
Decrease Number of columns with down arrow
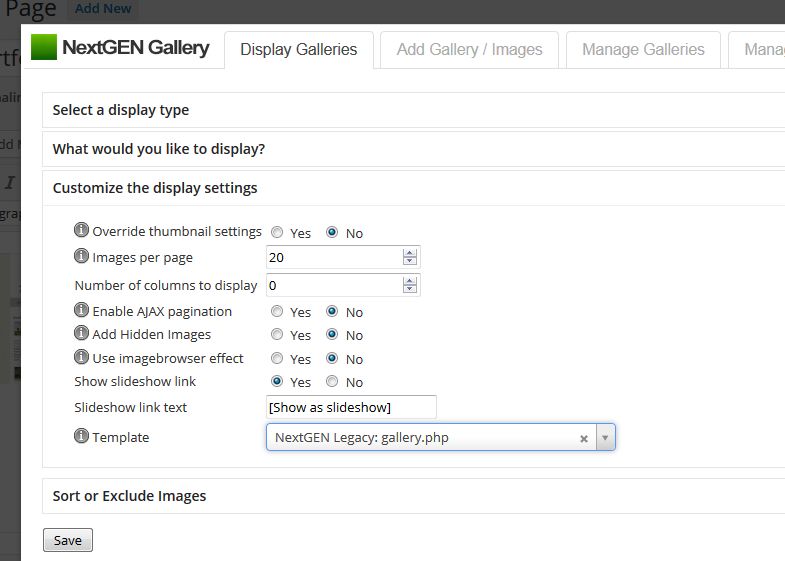410,289
